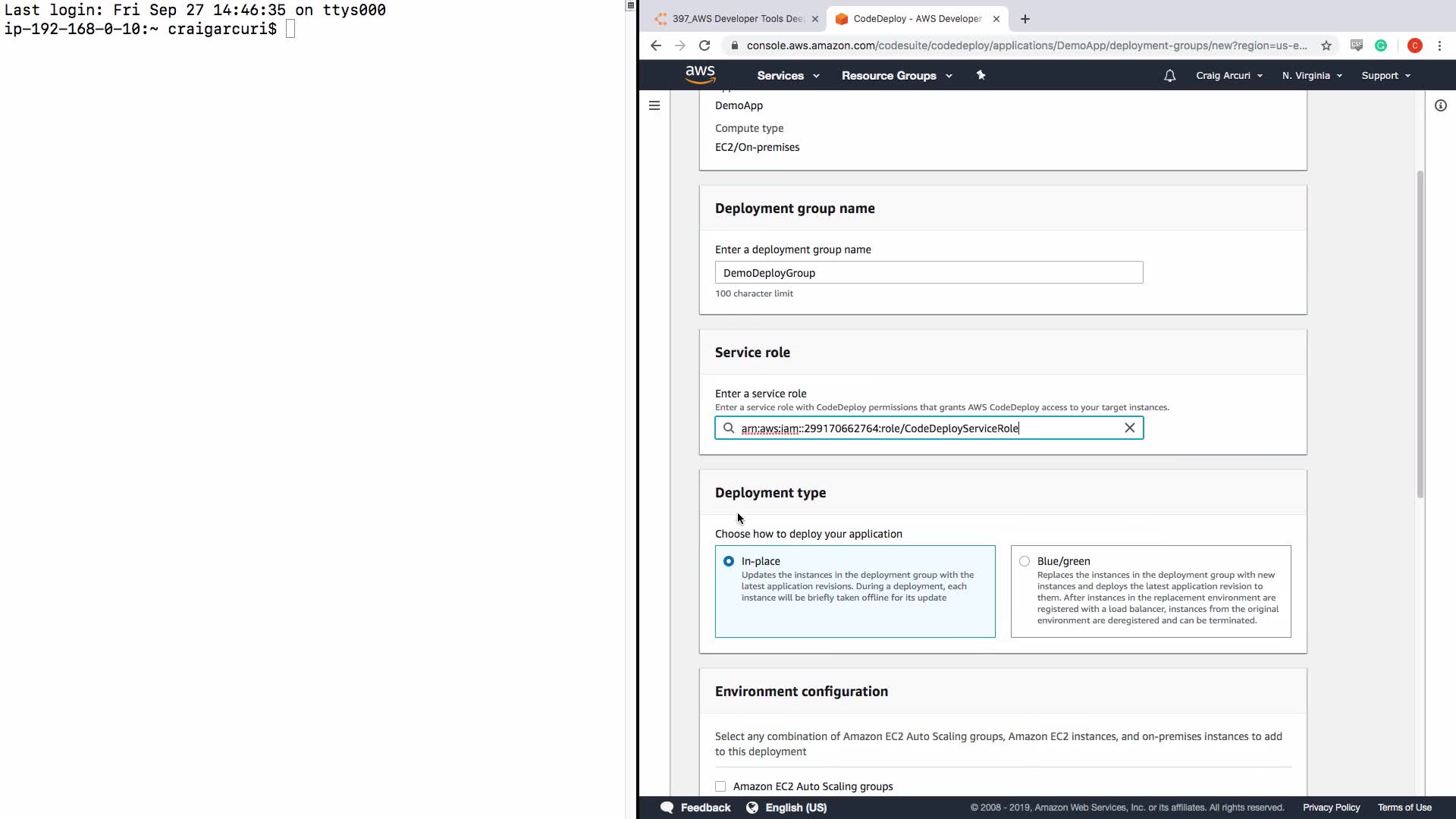Click the browser back arrow
Screen dimensions: 1456x819
(x=656, y=45)
